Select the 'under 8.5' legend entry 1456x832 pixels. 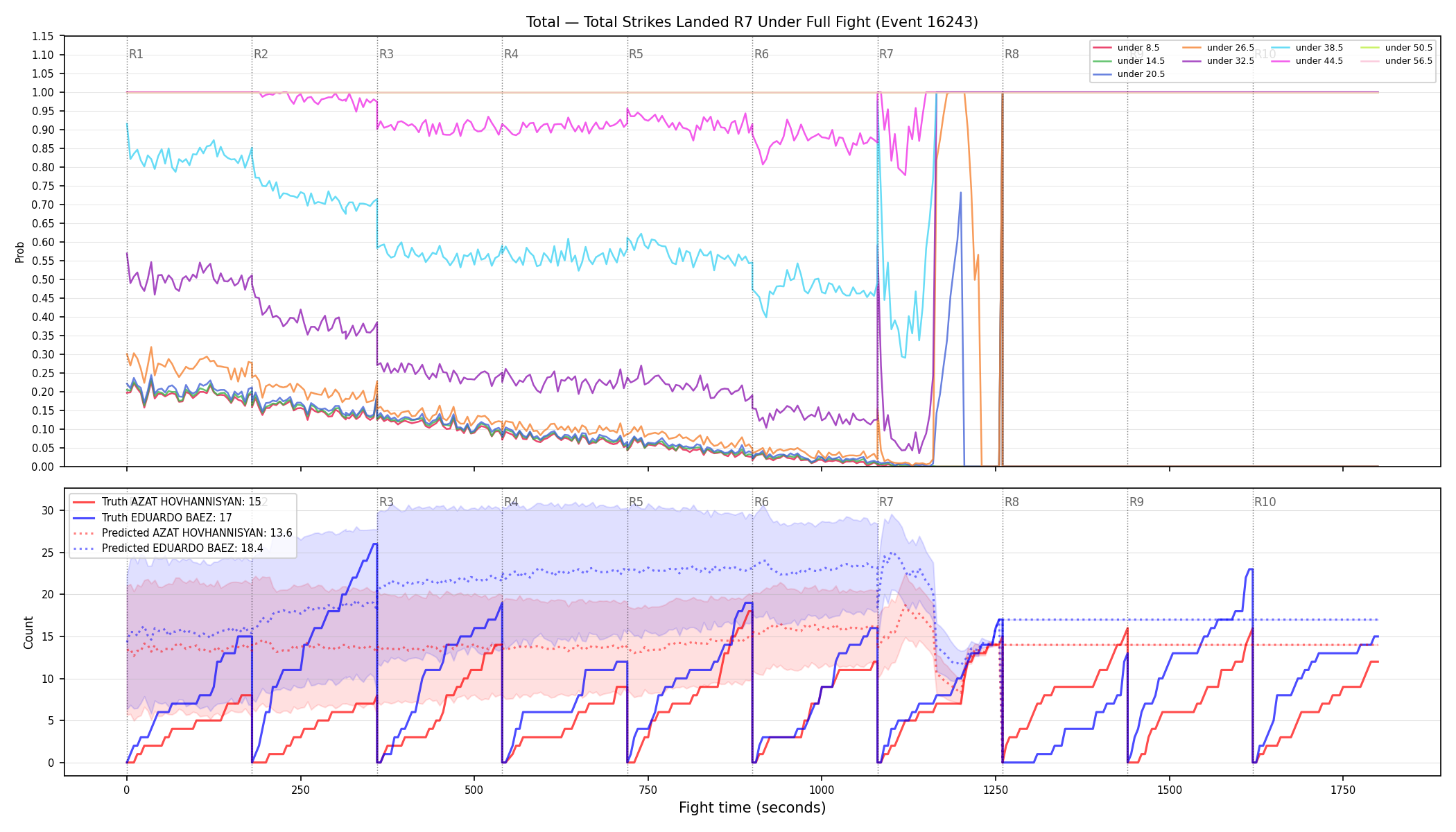[1126, 48]
